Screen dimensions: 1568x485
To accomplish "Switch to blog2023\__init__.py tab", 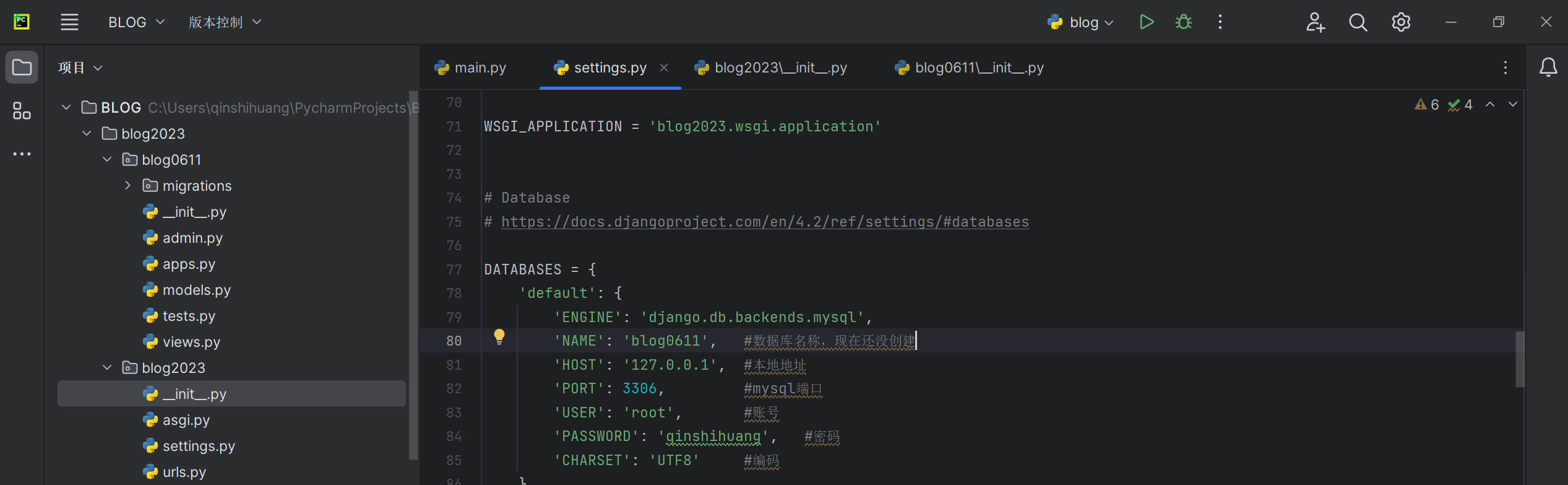I will 771,68.
